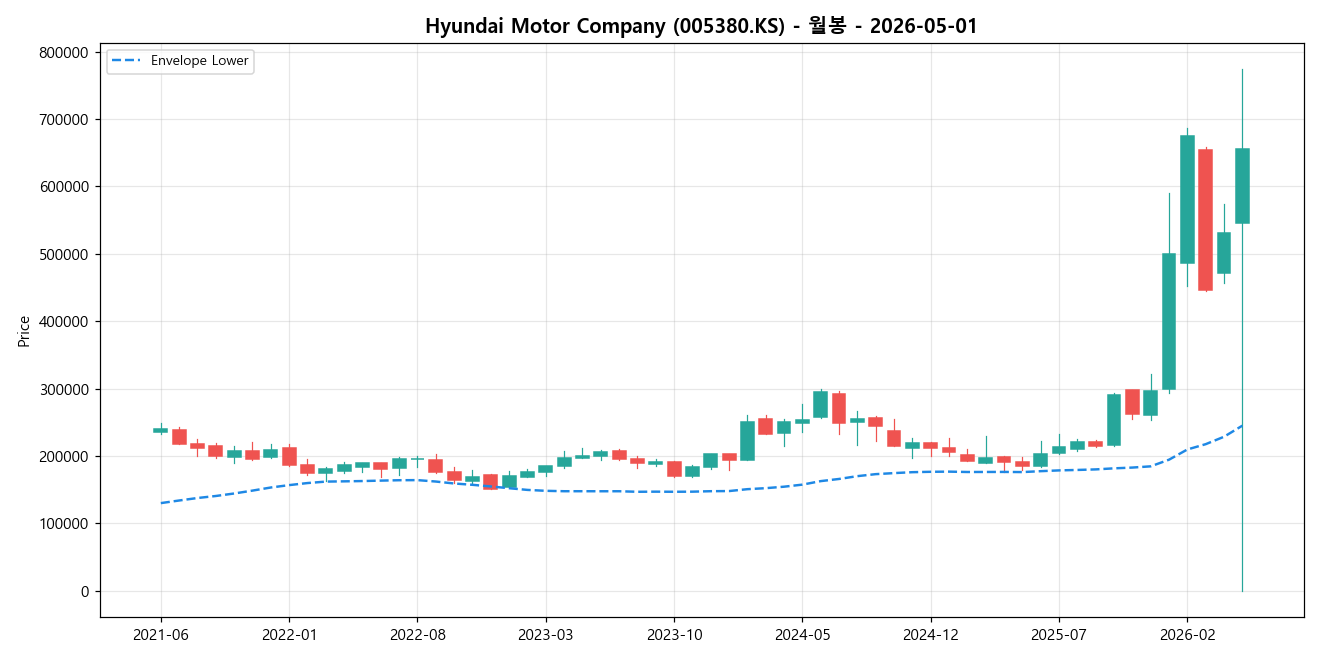Click the green candle above the 2026-02 tick

(1187, 199)
